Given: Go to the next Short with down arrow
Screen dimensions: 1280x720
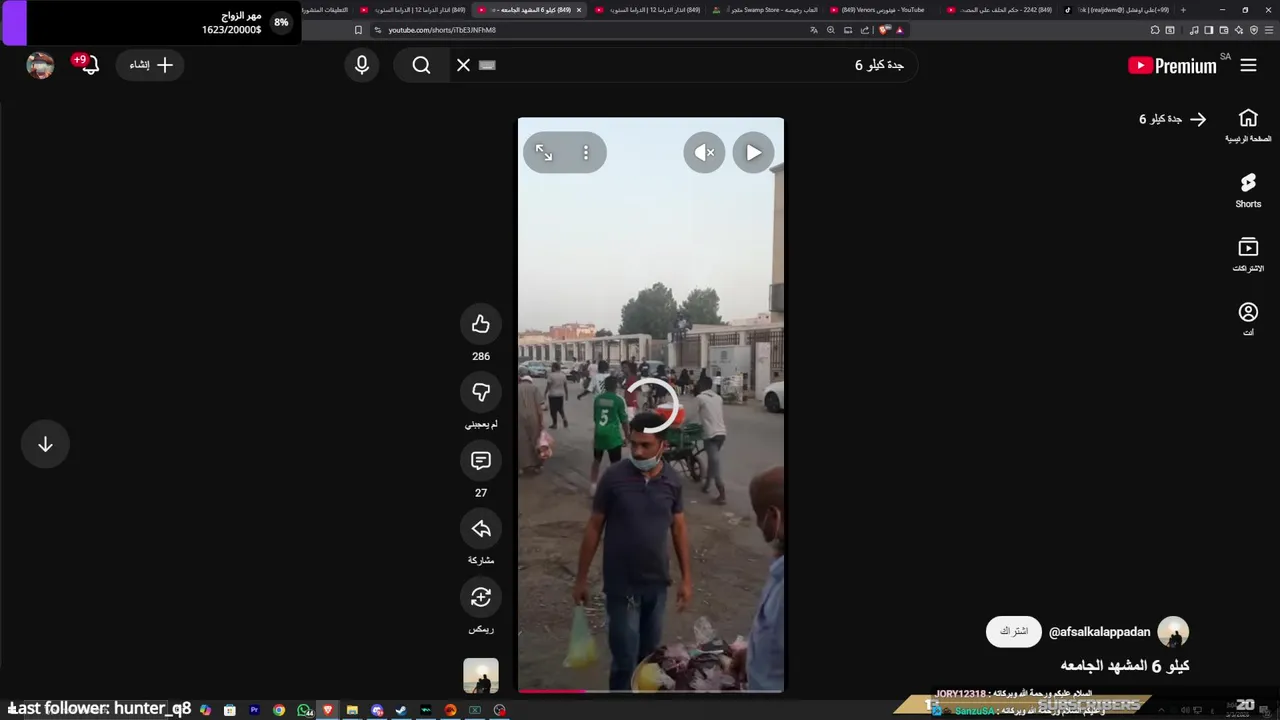Looking at the screenshot, I should pos(45,445).
